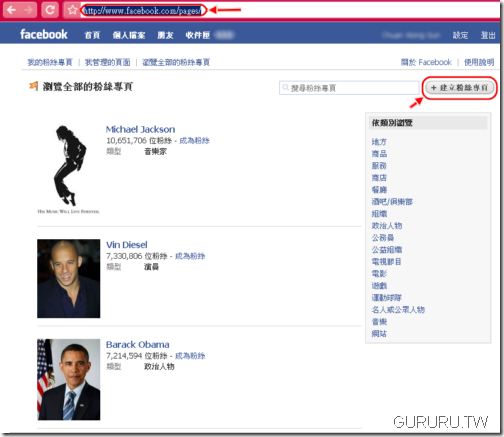
Task: Browse category 電影
Action: pyautogui.click(x=379, y=274)
